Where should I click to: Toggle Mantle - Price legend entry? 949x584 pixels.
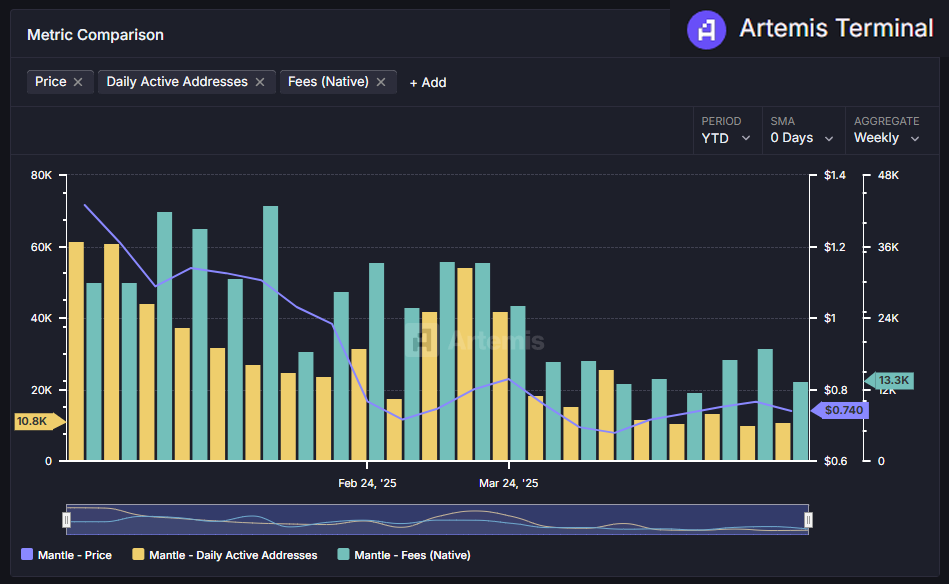click(67, 555)
